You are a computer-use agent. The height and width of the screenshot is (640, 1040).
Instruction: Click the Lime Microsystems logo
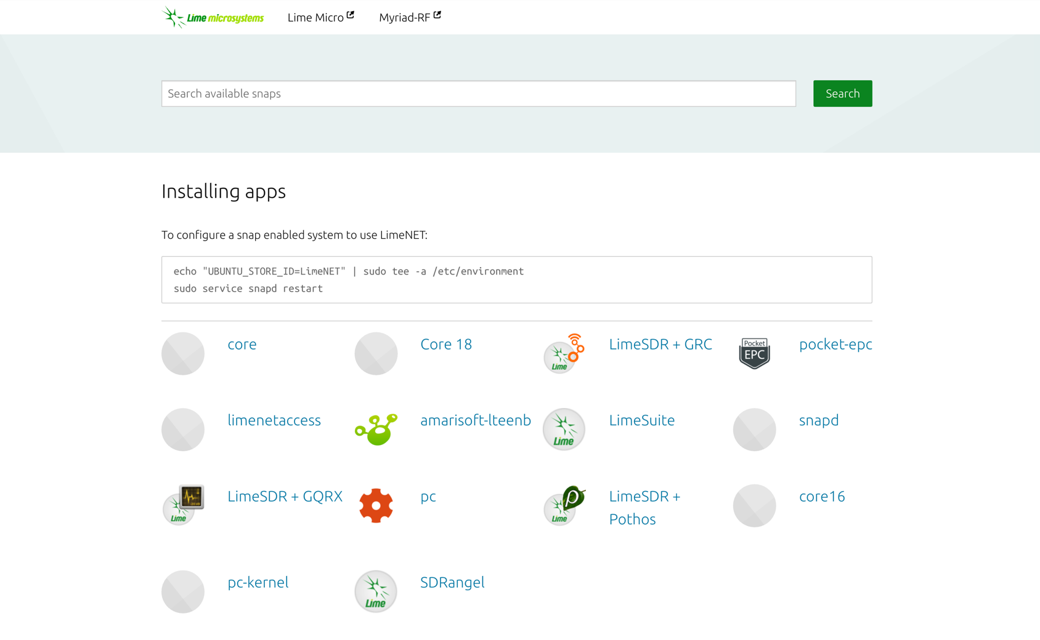pos(213,17)
